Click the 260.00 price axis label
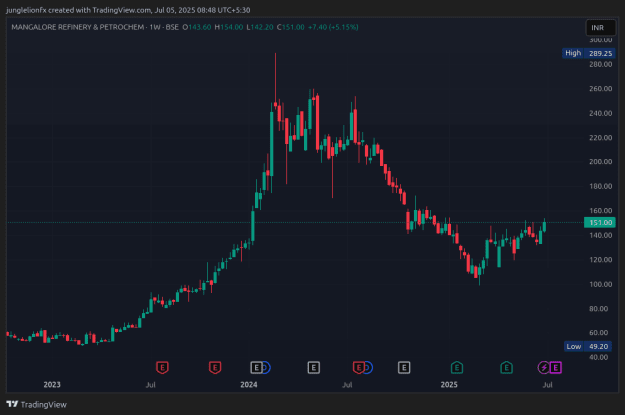This screenshot has height=415, width=625. (600, 89)
